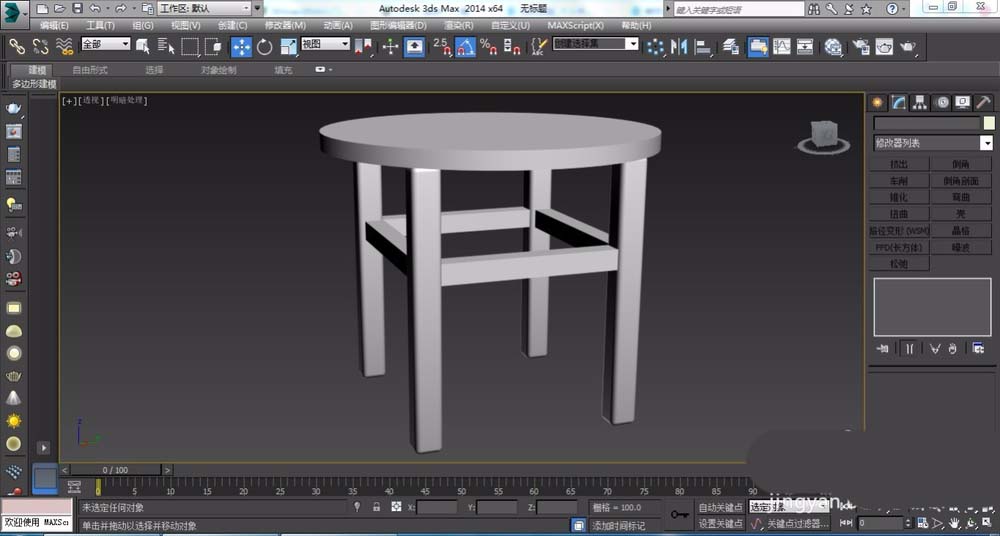Screen dimensions: 1000x536
Task: Open the Render Setup teapot icon
Action: (861, 47)
